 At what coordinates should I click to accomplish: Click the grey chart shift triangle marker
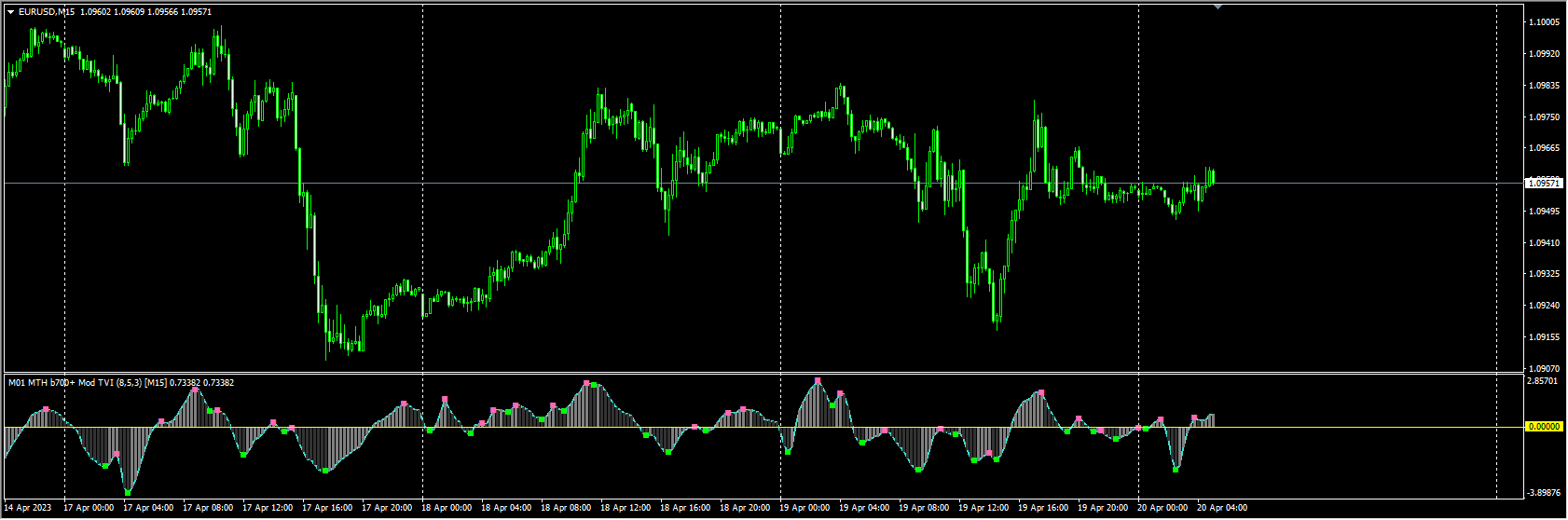coord(1217,7)
